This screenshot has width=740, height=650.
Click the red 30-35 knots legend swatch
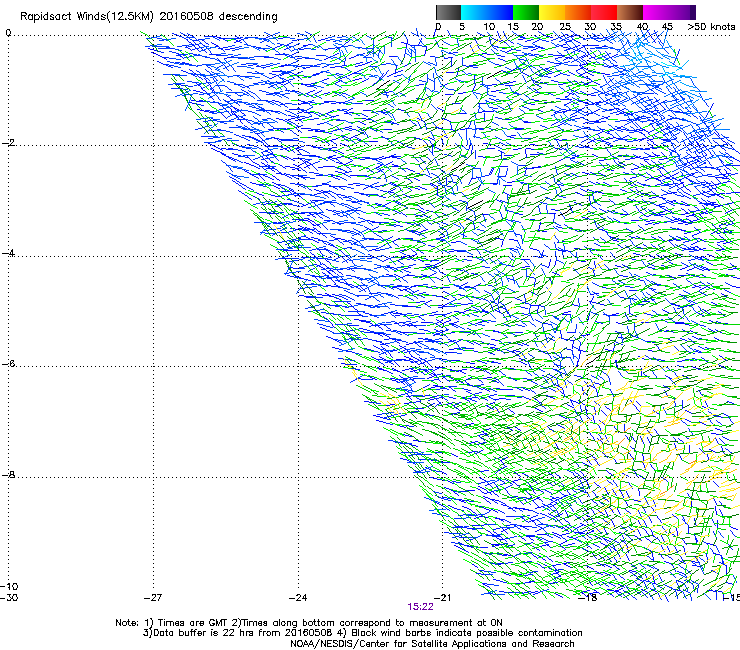[604, 12]
